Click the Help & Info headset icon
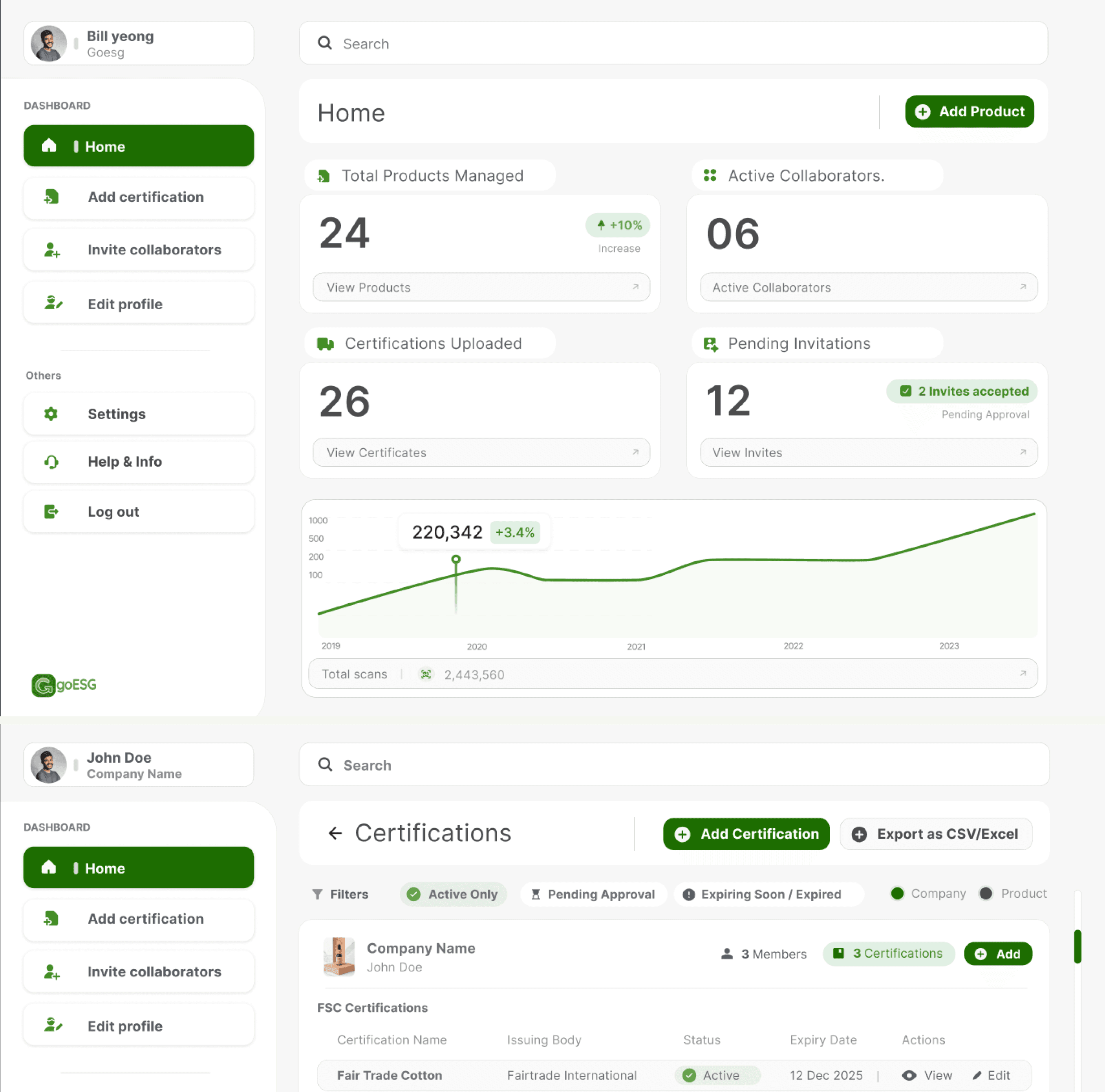 coord(51,462)
